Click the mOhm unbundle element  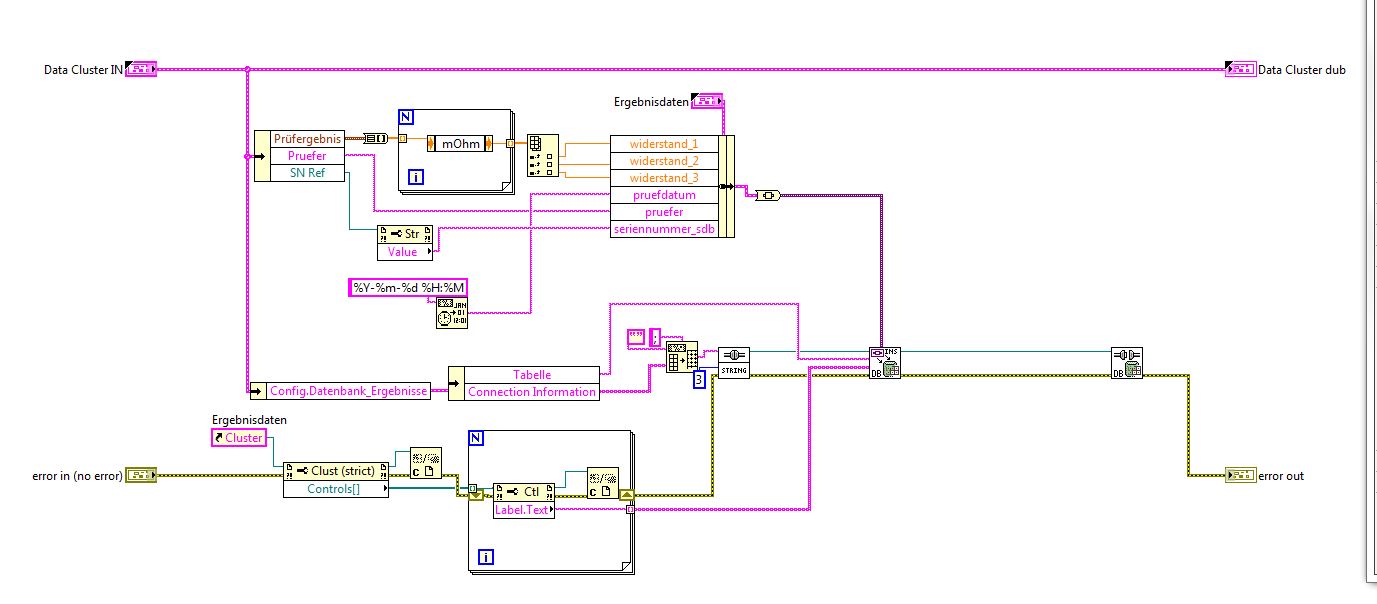461,143
